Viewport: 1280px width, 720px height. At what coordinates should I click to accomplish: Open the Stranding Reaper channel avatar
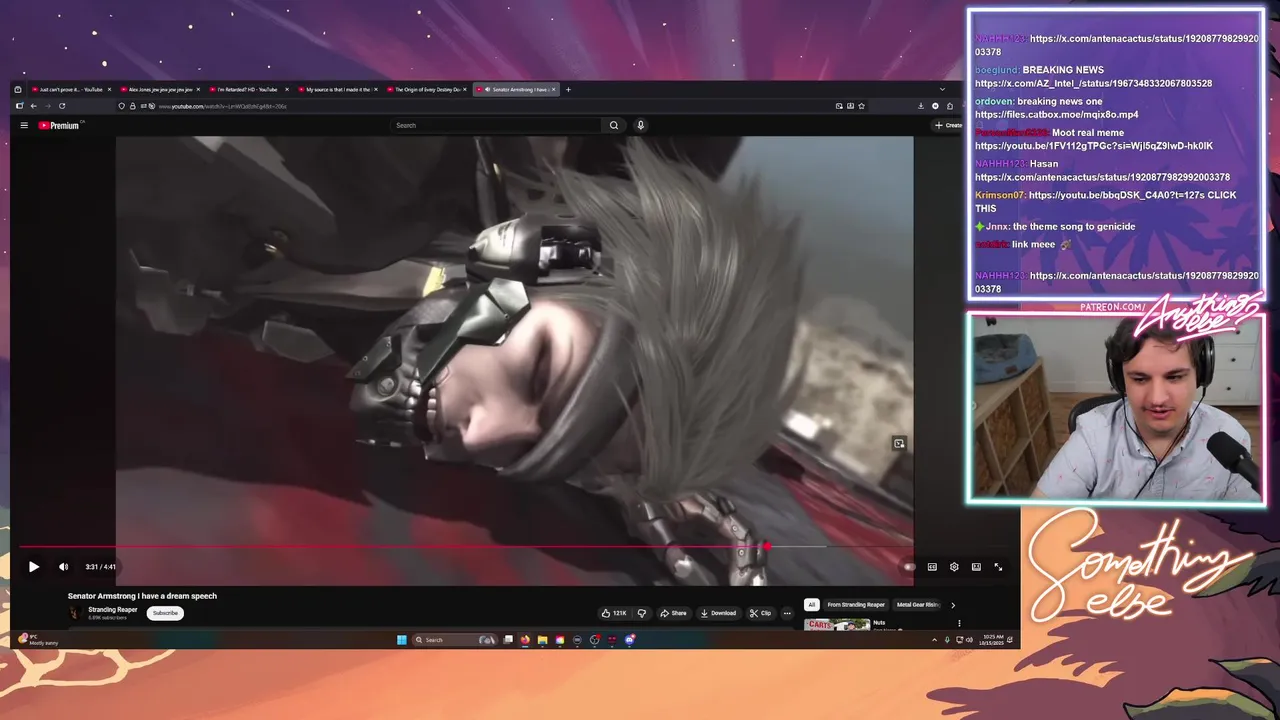tap(75, 613)
